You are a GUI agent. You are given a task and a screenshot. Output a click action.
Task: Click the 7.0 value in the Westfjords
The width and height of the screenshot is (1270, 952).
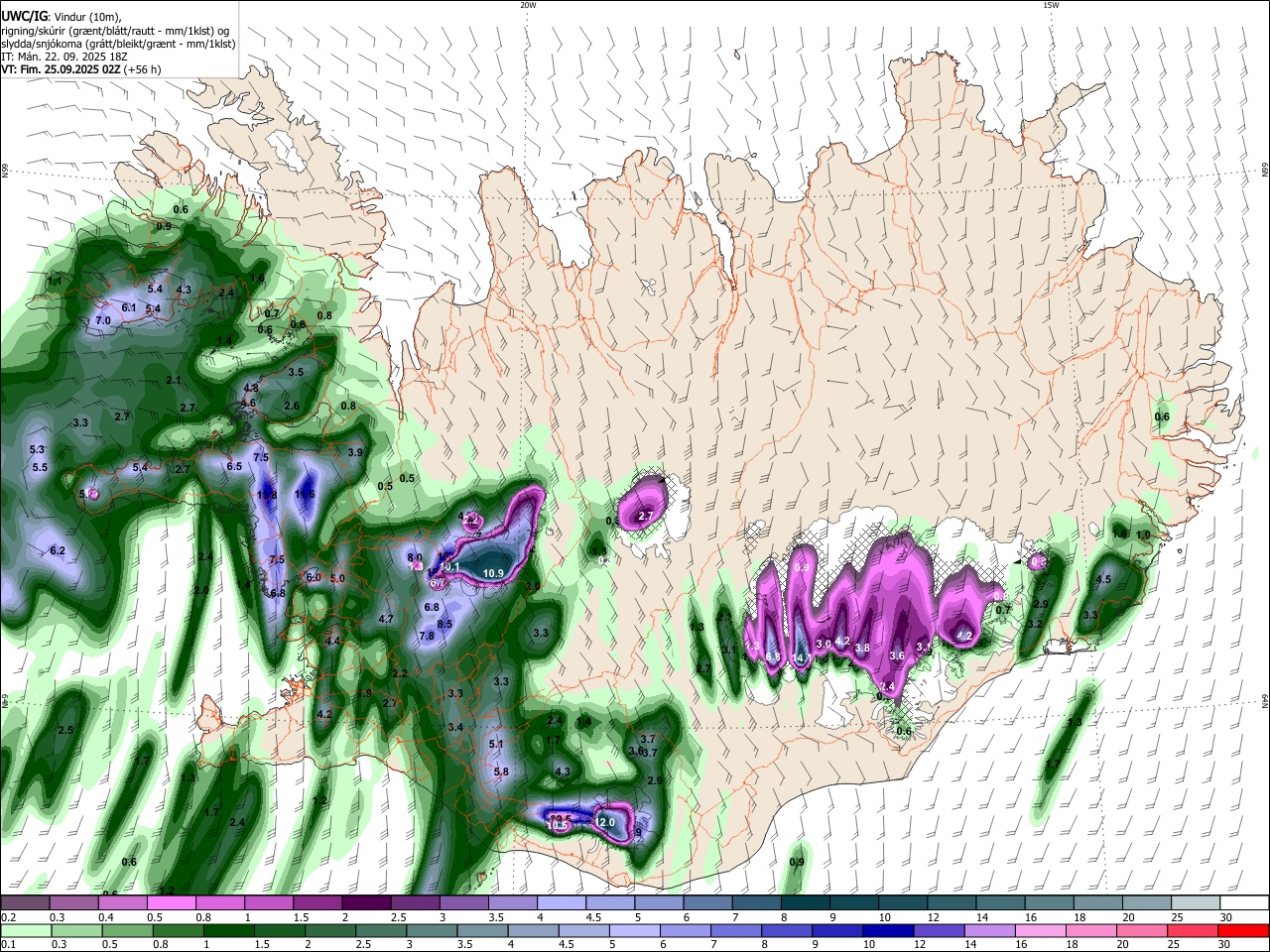[x=103, y=321]
